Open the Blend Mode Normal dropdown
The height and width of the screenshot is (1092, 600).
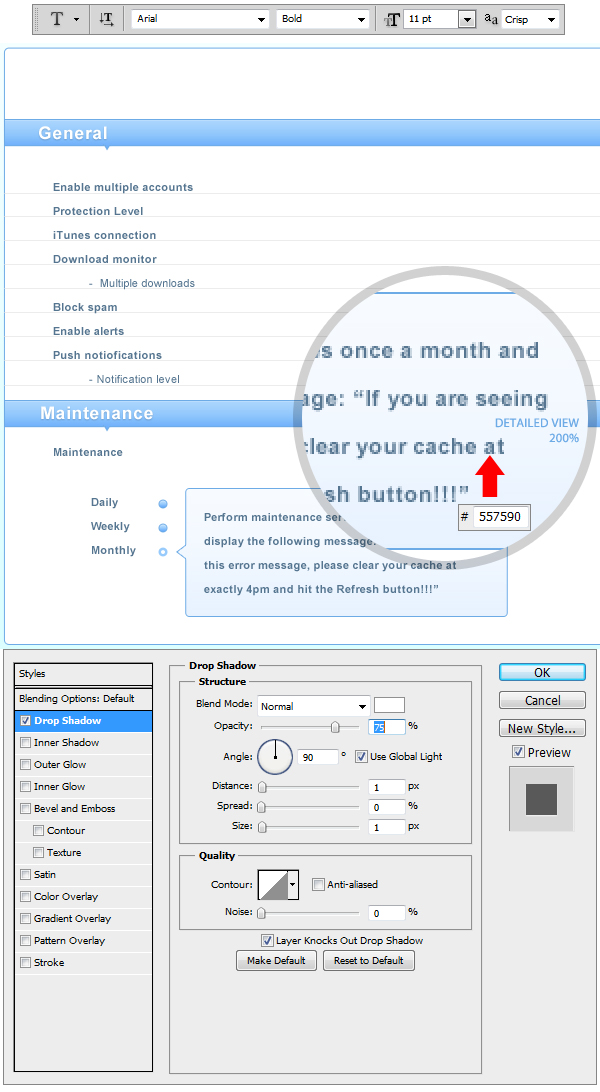(314, 706)
